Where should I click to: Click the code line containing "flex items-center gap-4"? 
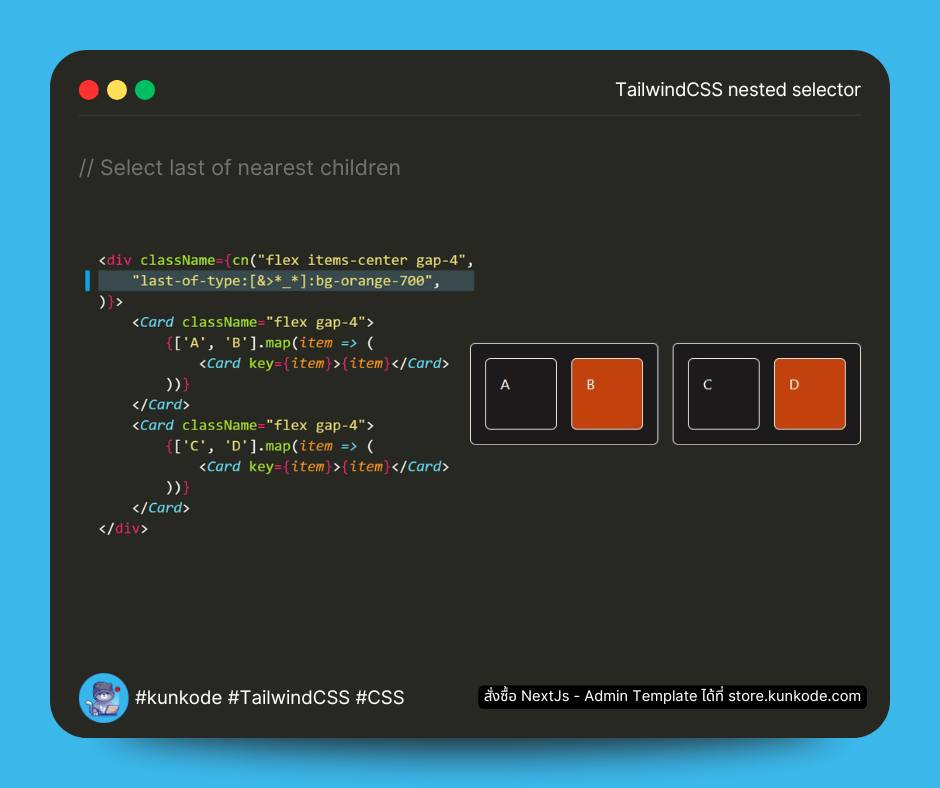[286, 260]
